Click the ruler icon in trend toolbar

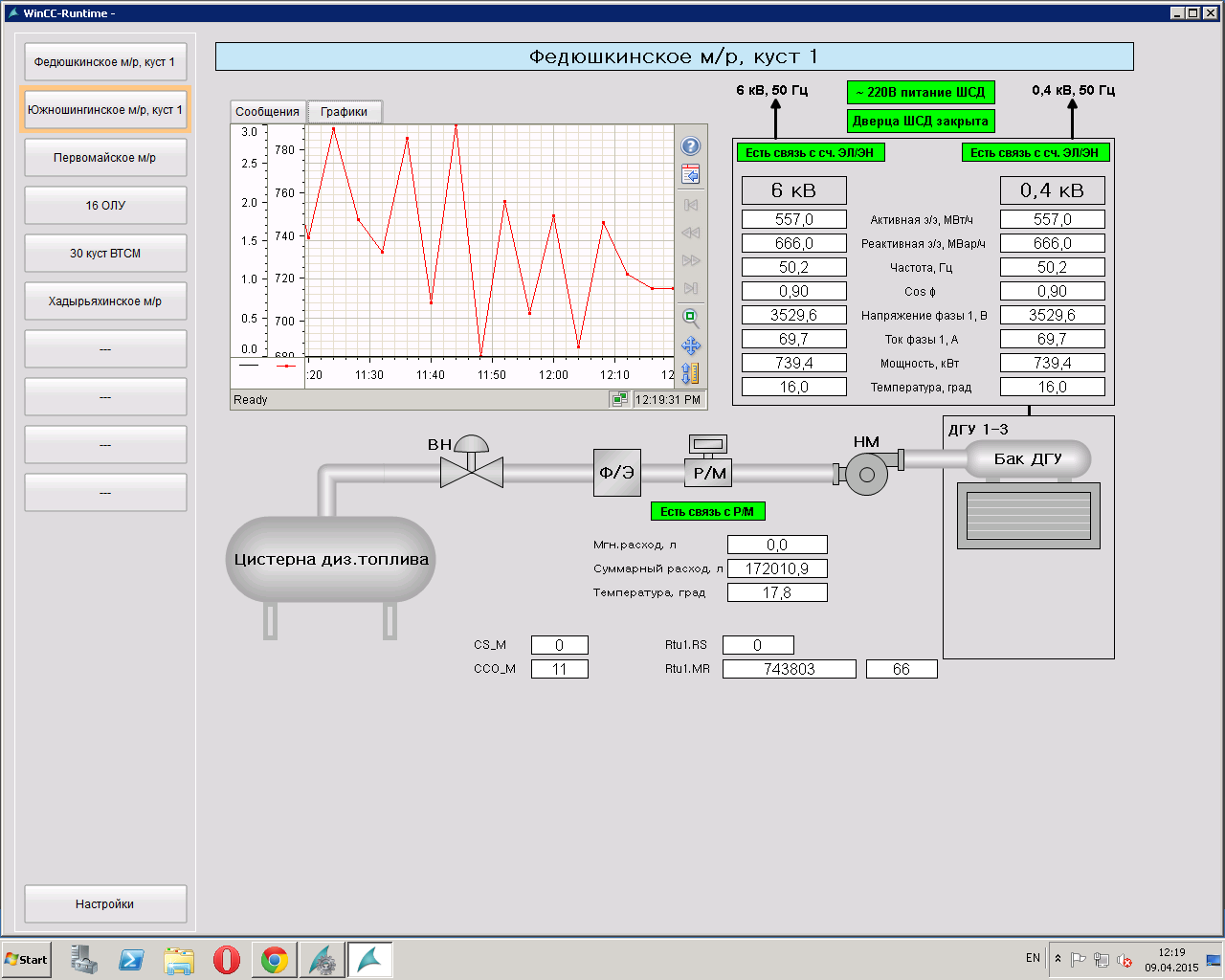(x=690, y=373)
